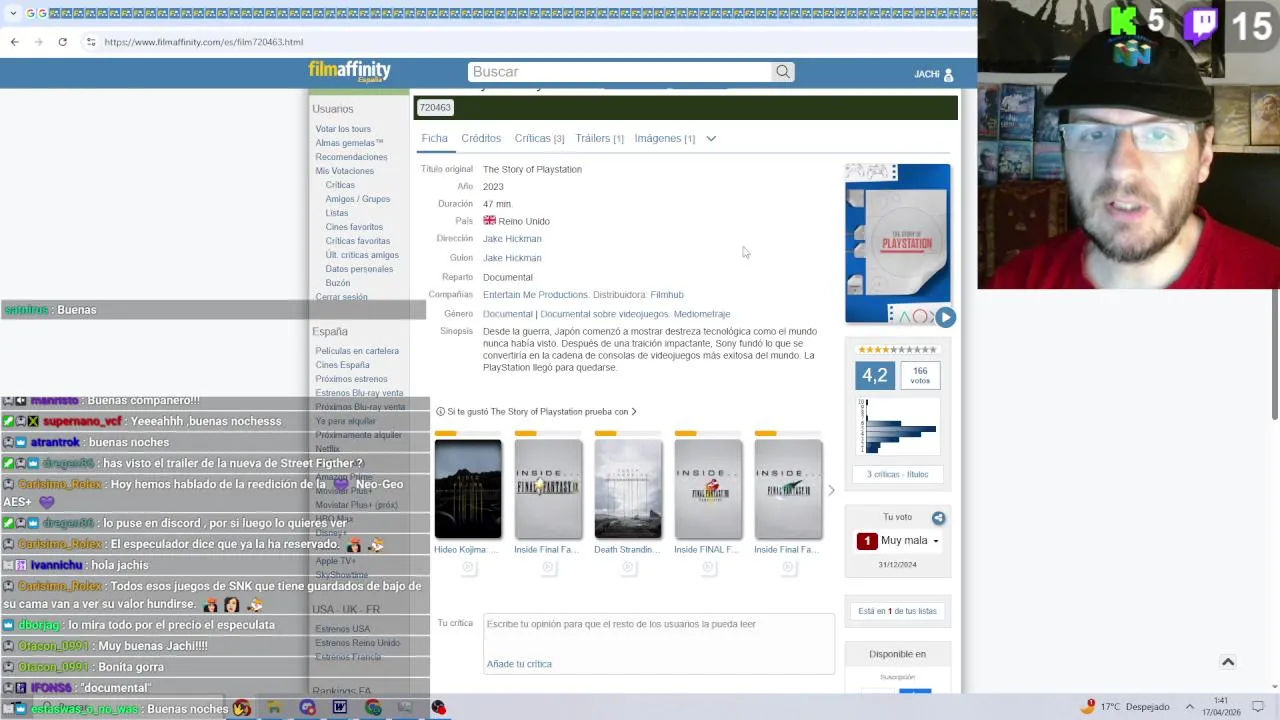This screenshot has height=720, width=1280.
Task: Click the scroll-to-top arrow icon
Action: click(1228, 662)
